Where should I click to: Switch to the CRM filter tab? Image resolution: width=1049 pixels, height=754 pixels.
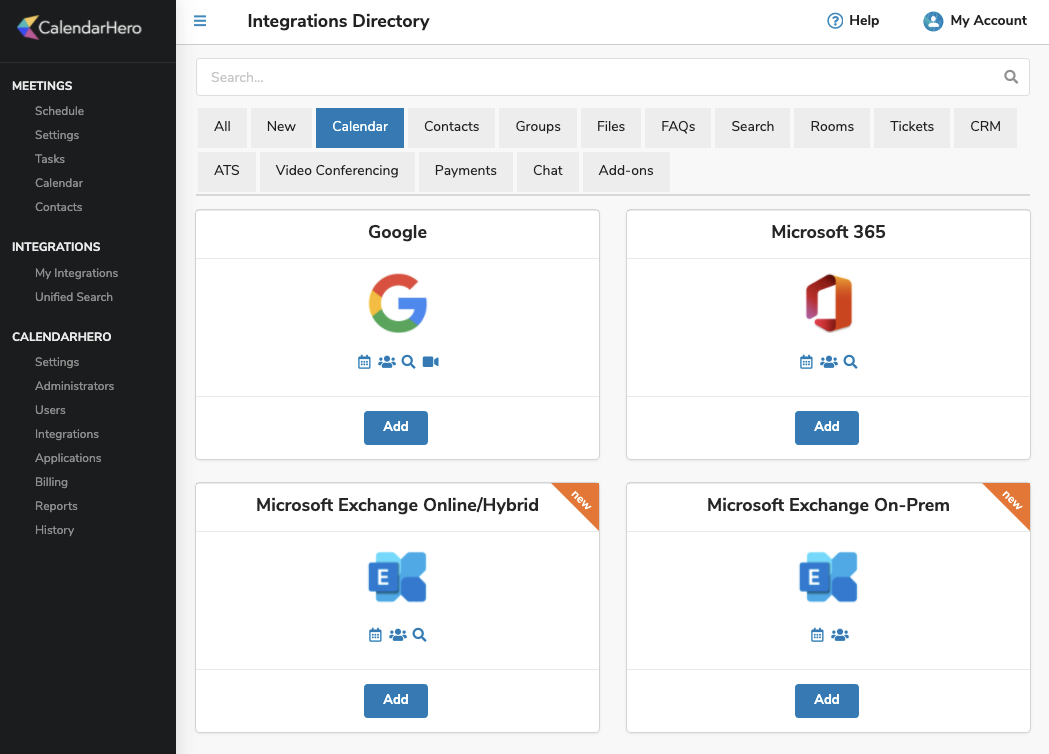[985, 127]
